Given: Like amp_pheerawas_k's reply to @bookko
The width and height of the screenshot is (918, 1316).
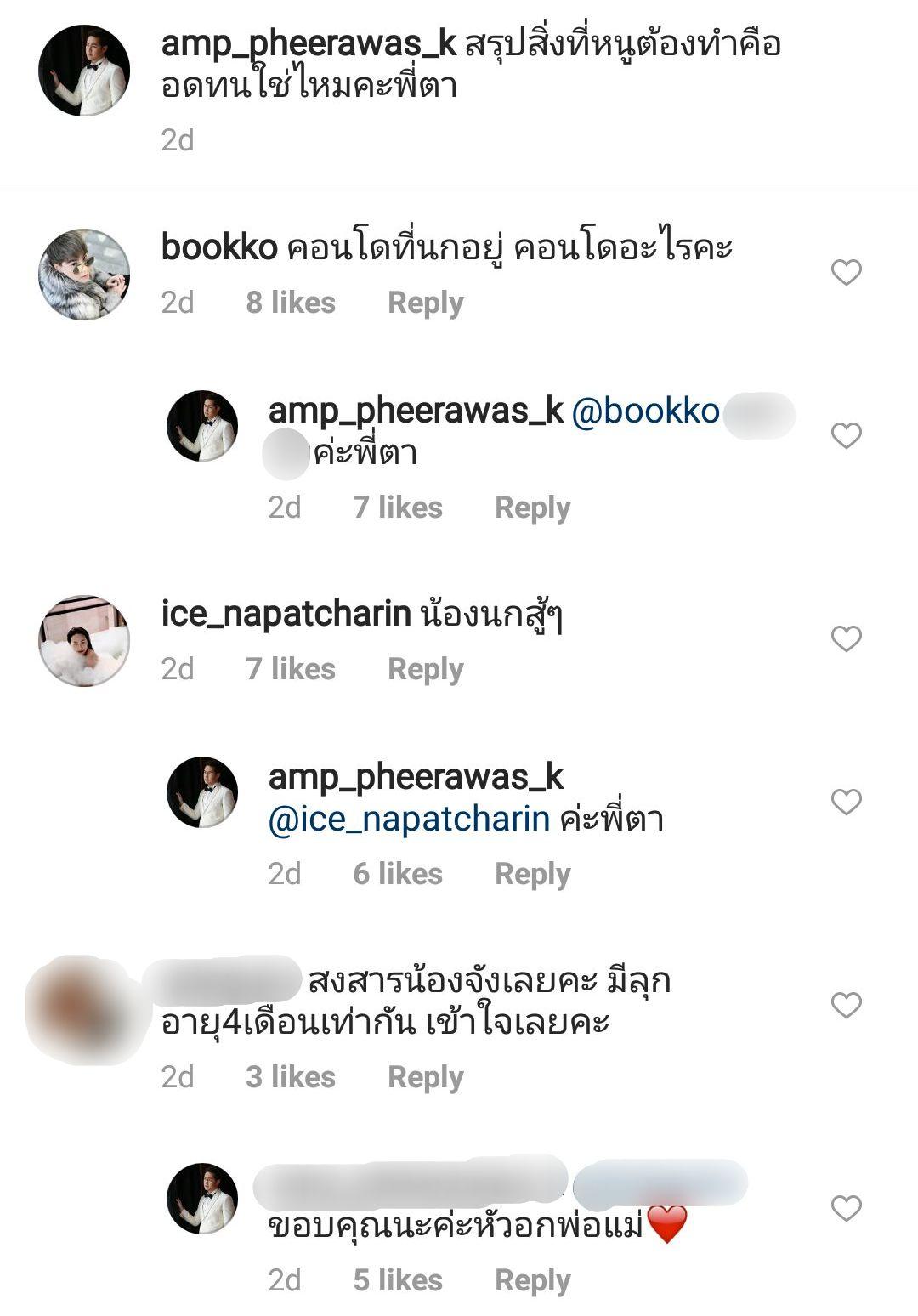Looking at the screenshot, I should [846, 435].
